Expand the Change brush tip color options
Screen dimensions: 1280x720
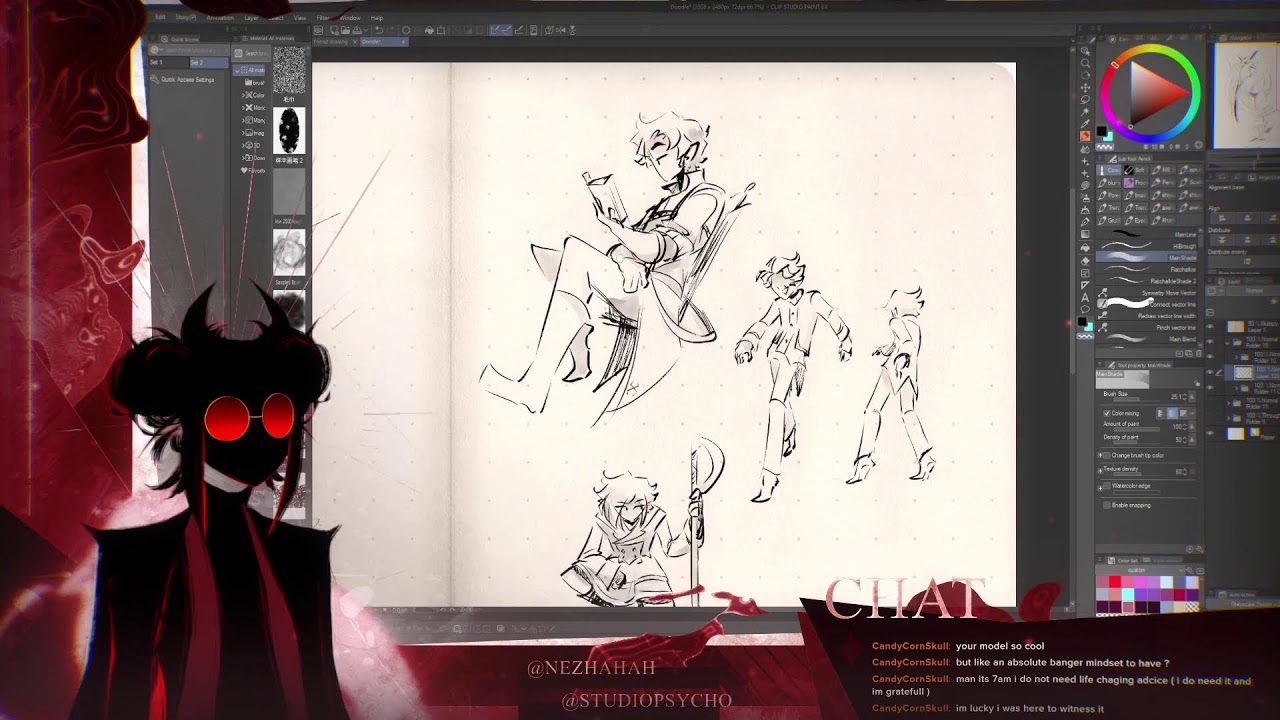(x=1099, y=455)
